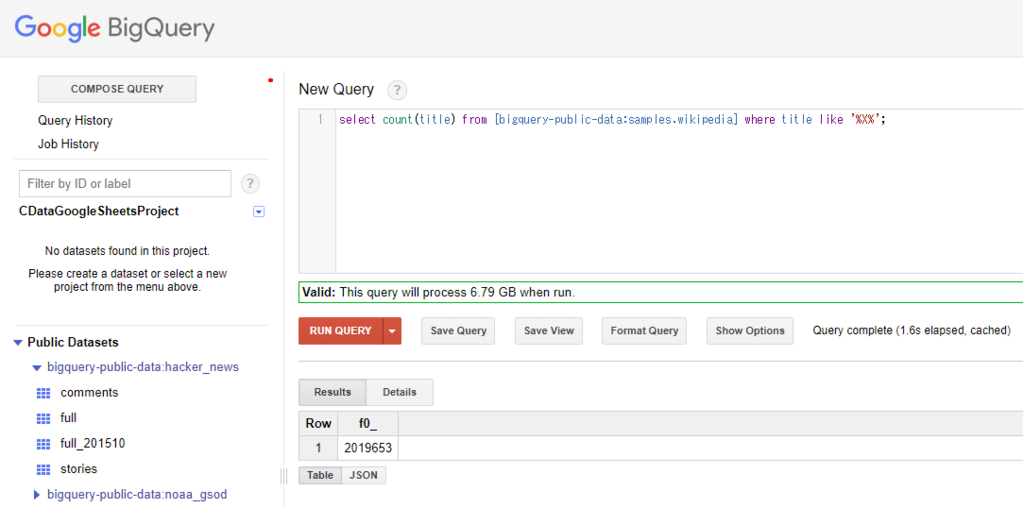Expand bigquery-public-data:noaa_gsod dataset triangle
This screenshot has width=1024, height=508.
[x=37, y=495]
